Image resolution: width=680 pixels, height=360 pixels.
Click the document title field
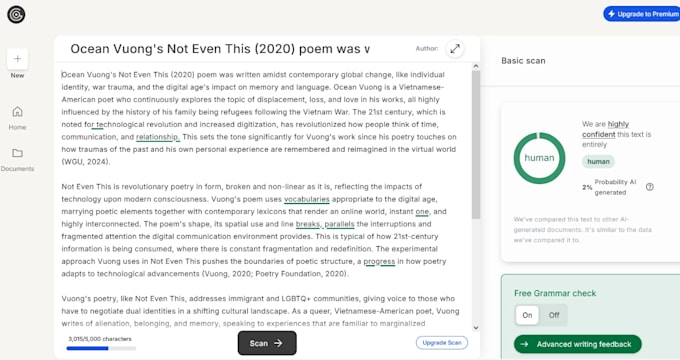(x=220, y=49)
